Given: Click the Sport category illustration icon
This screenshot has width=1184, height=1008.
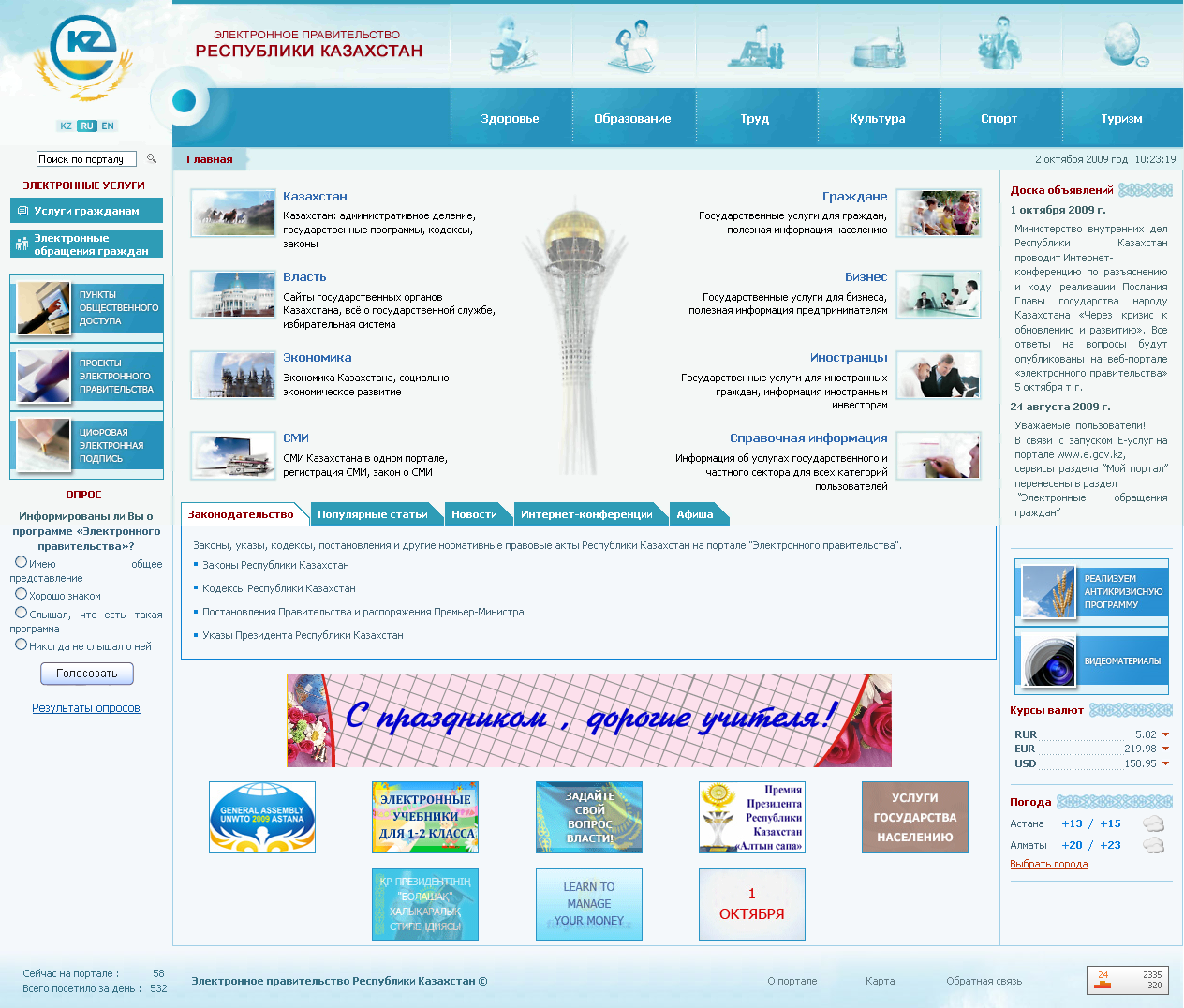Looking at the screenshot, I should tap(999, 43).
